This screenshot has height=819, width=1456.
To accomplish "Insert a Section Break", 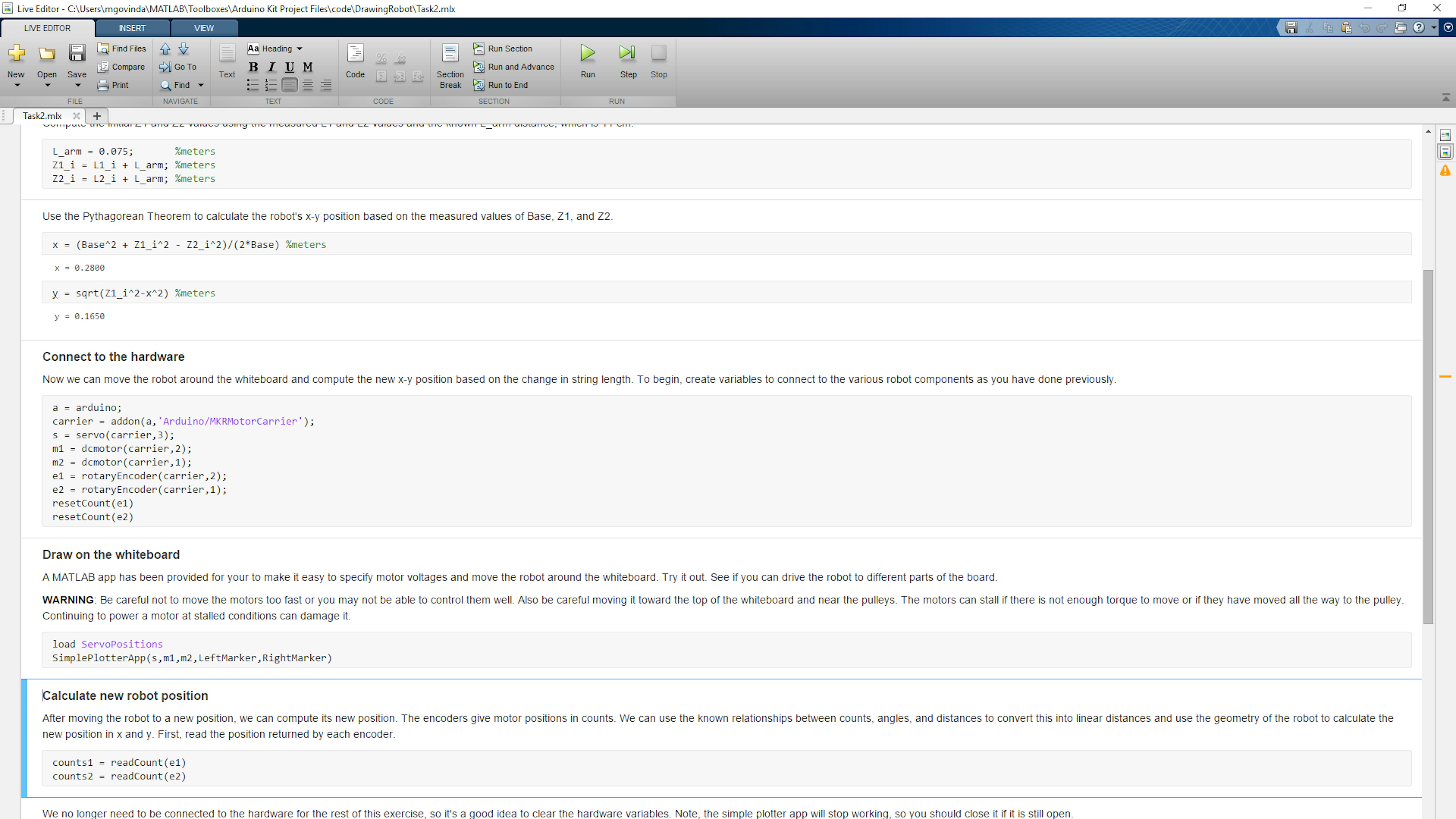I will (x=450, y=66).
